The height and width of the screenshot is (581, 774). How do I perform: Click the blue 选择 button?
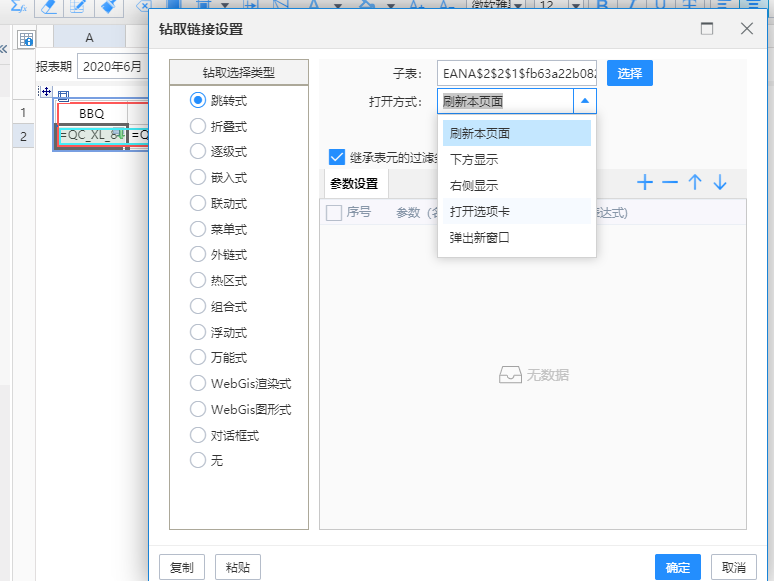pyautogui.click(x=630, y=74)
